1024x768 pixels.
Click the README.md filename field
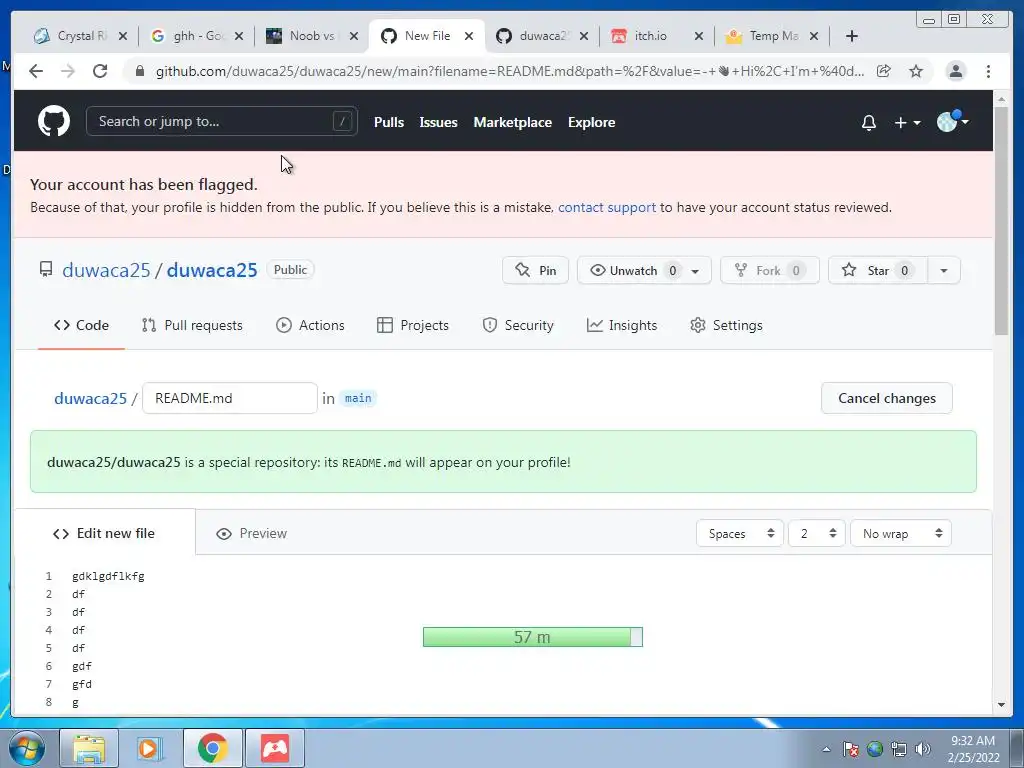[230, 398]
